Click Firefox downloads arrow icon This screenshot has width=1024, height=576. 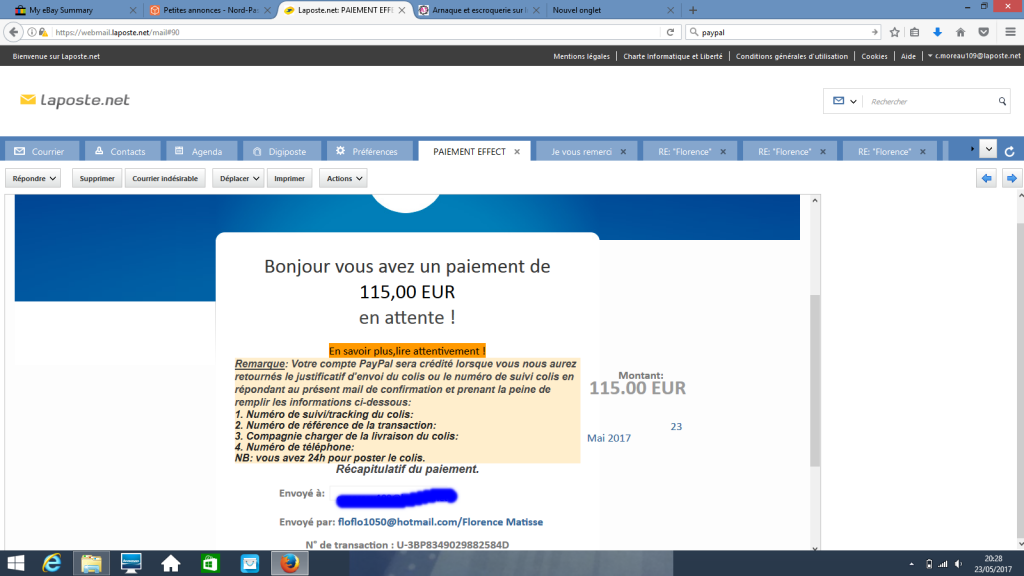937,32
